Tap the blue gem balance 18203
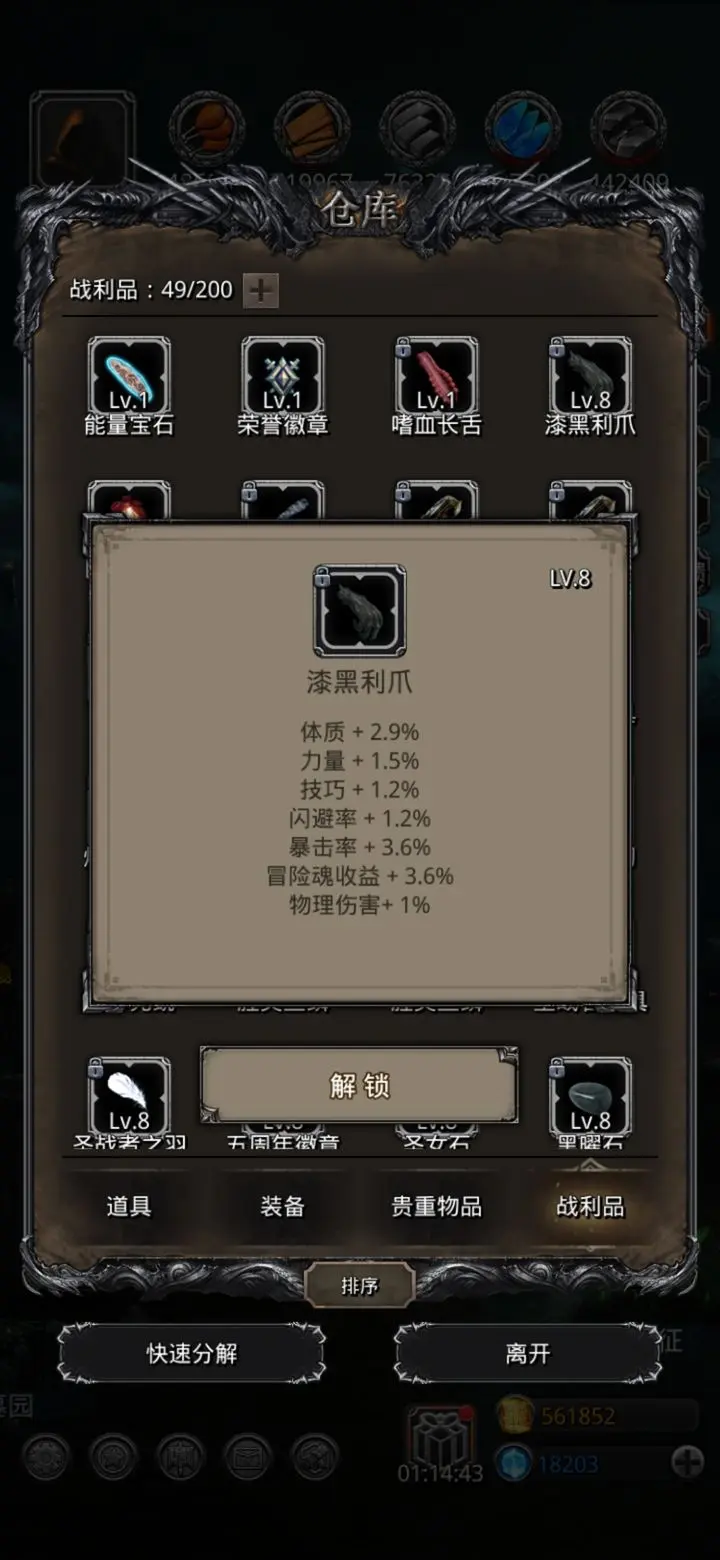 [x=568, y=1464]
